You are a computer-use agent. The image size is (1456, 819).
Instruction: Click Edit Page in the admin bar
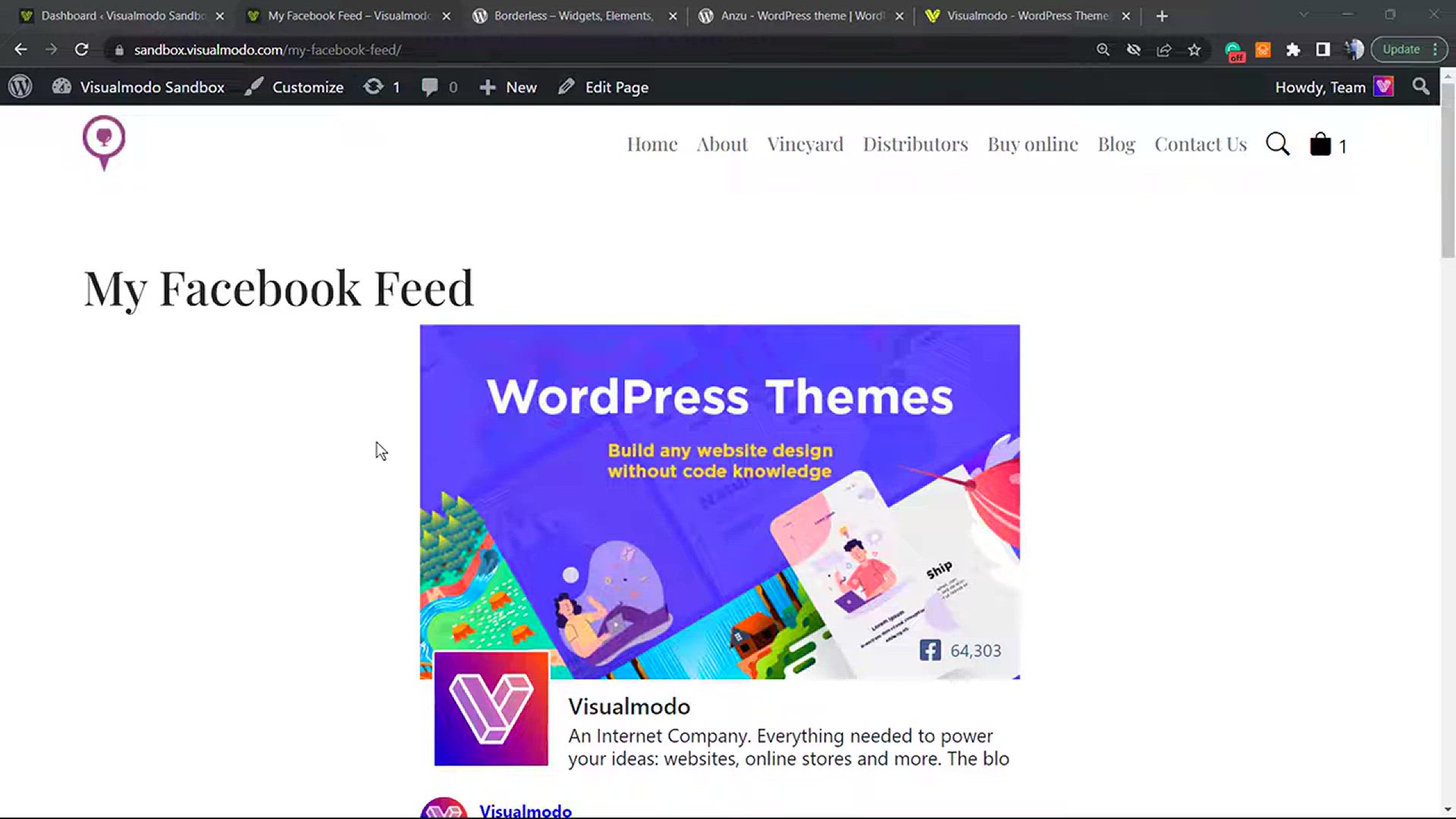[x=603, y=87]
